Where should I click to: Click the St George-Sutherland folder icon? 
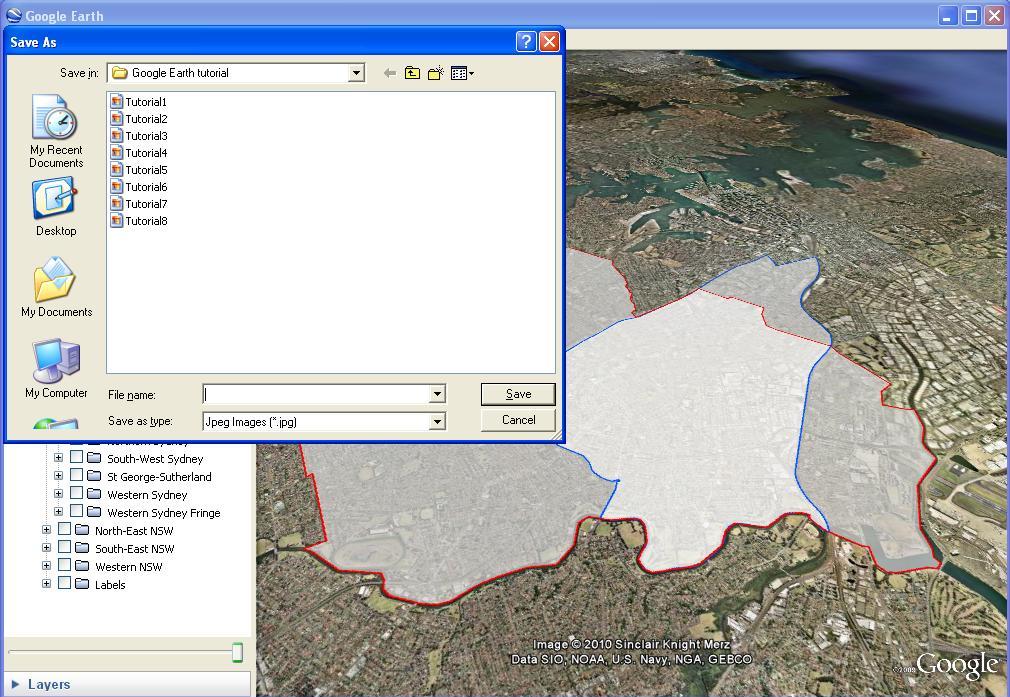[94, 476]
